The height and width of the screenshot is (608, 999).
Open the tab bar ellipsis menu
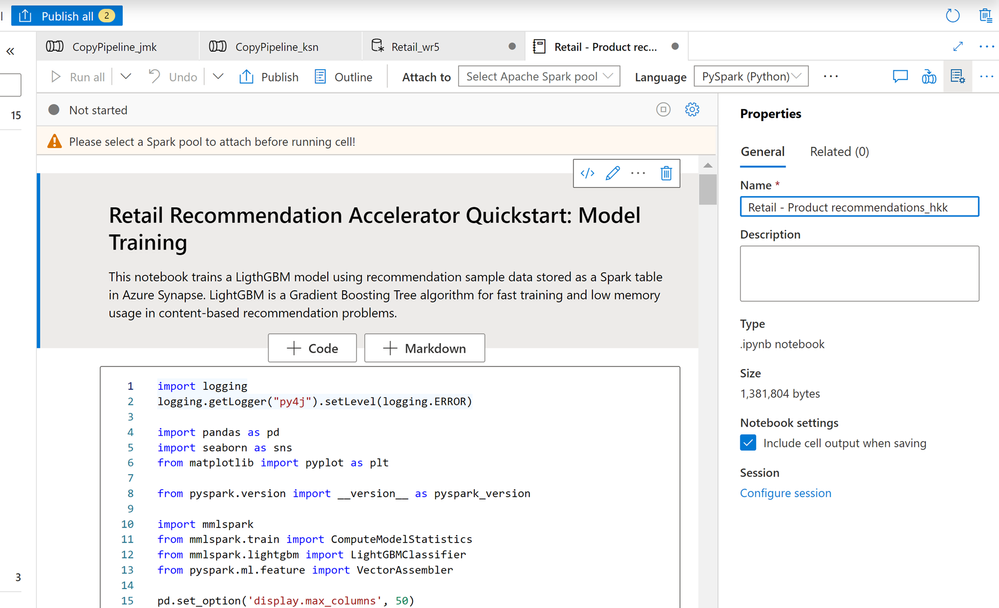986,47
